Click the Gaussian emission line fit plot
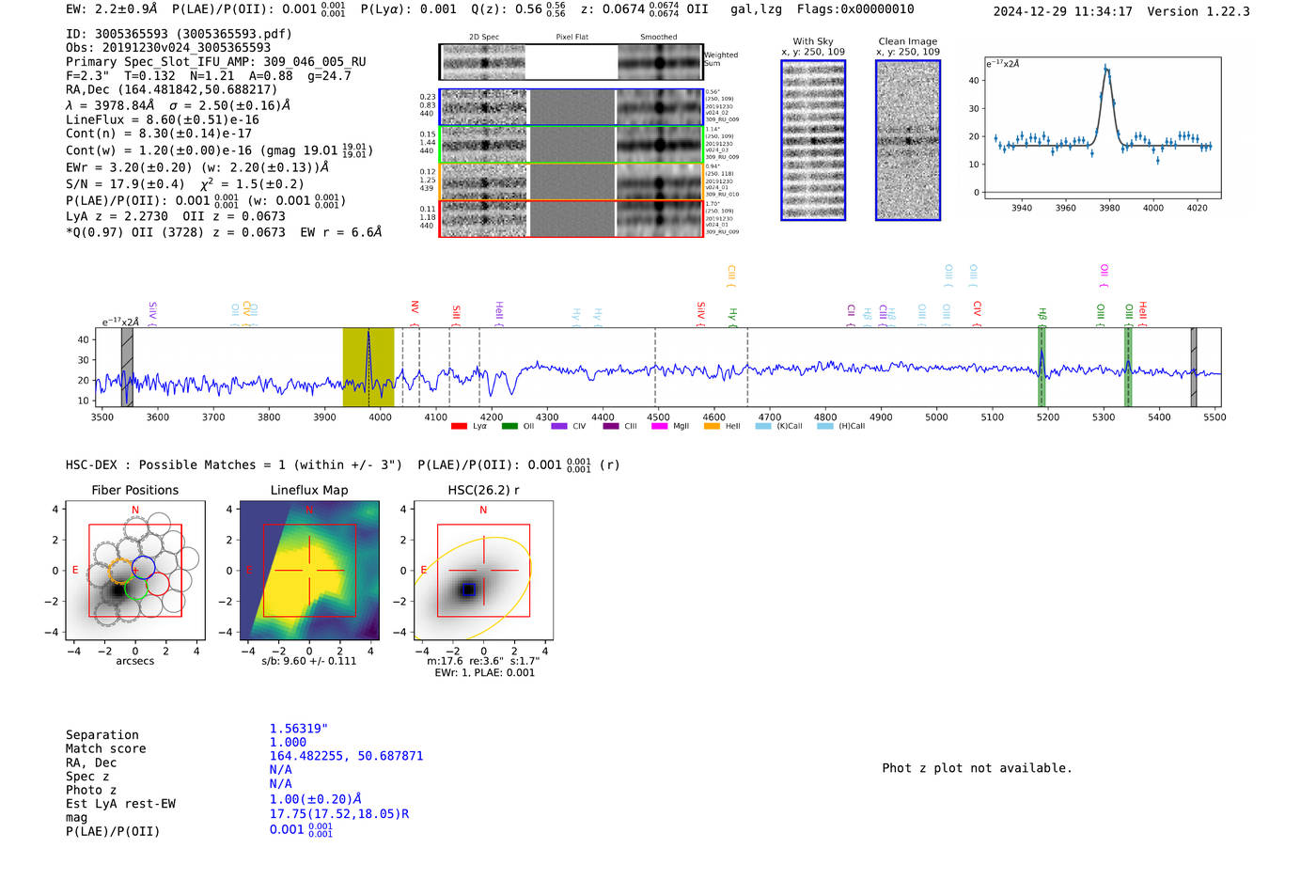This screenshot has width=1316, height=896. tap(1103, 128)
